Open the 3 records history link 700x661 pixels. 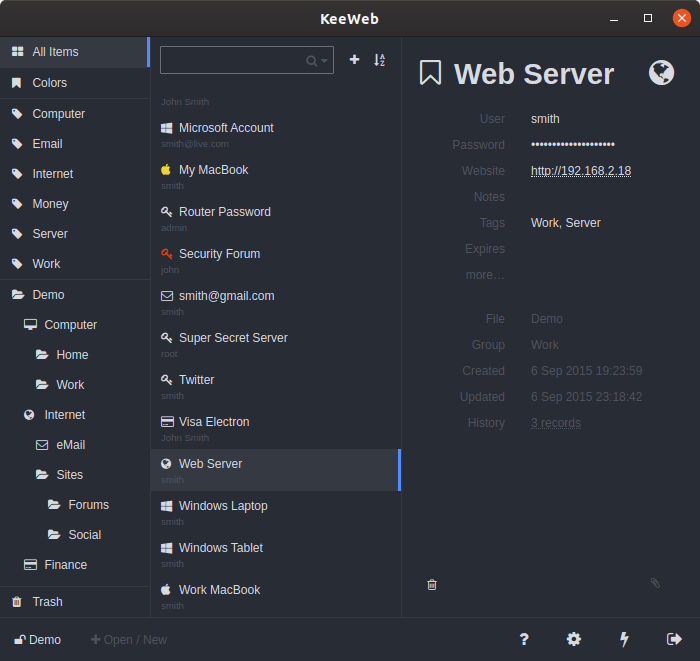coord(556,423)
